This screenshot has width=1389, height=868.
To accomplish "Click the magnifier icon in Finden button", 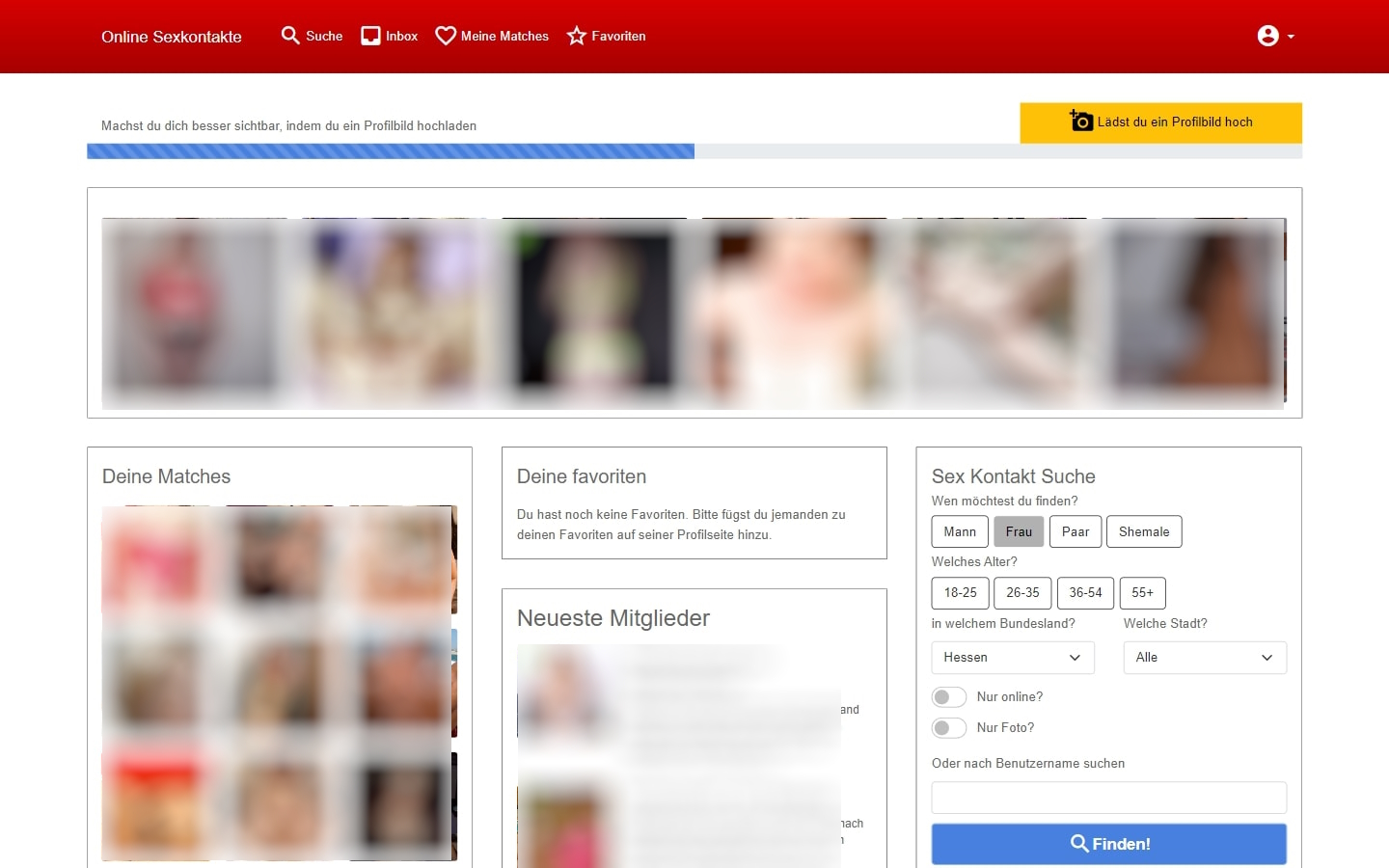I will point(1079,844).
